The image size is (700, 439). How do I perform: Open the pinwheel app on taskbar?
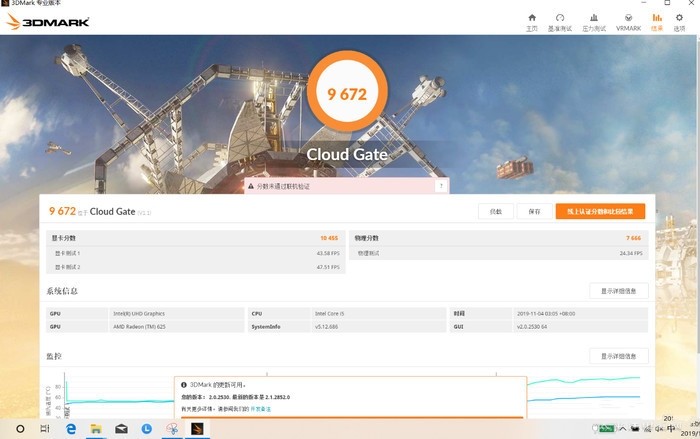tap(172, 429)
